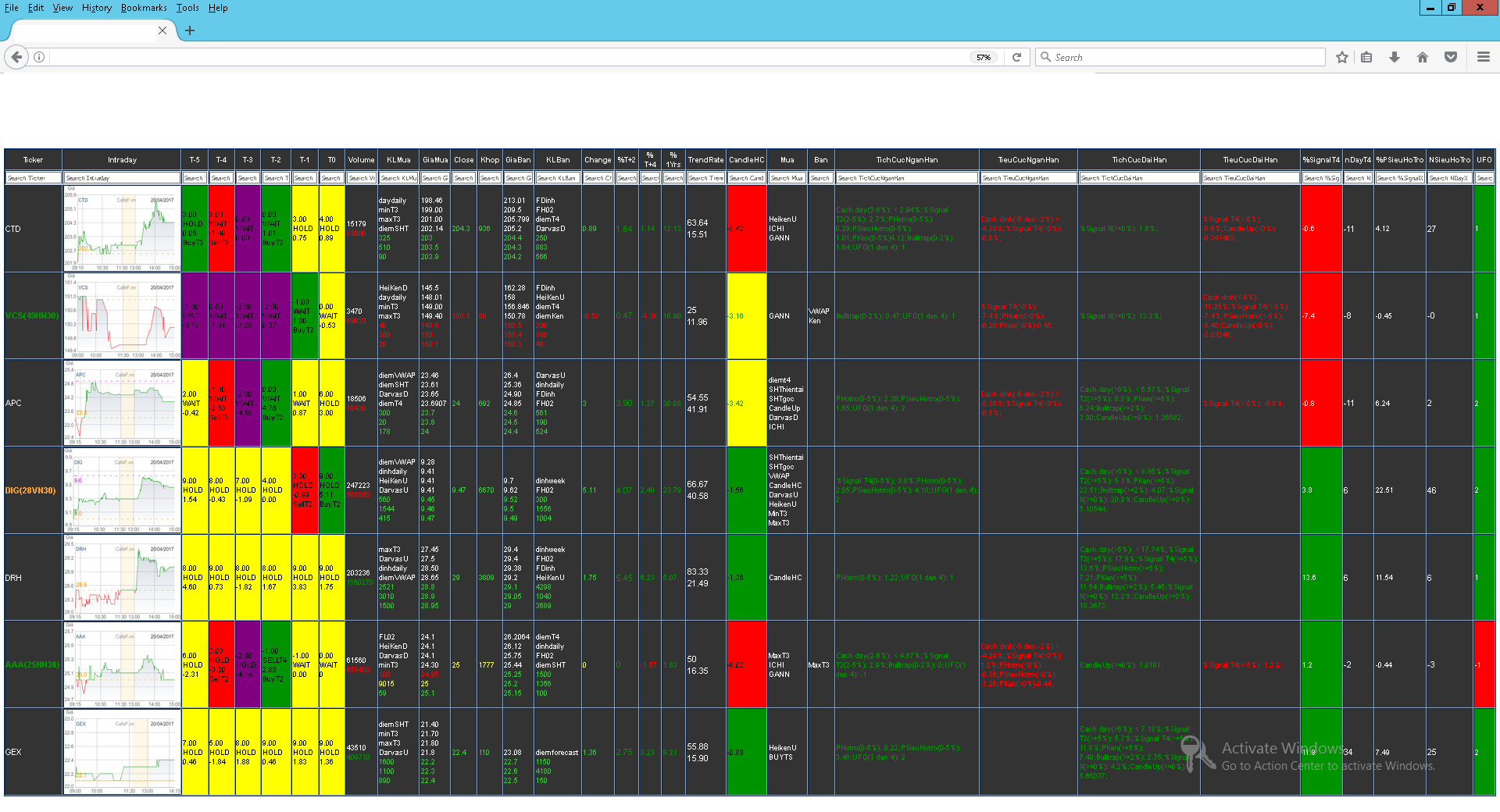The height and width of the screenshot is (812, 1500).
Task: Close the current browser tab
Action: click(x=162, y=30)
